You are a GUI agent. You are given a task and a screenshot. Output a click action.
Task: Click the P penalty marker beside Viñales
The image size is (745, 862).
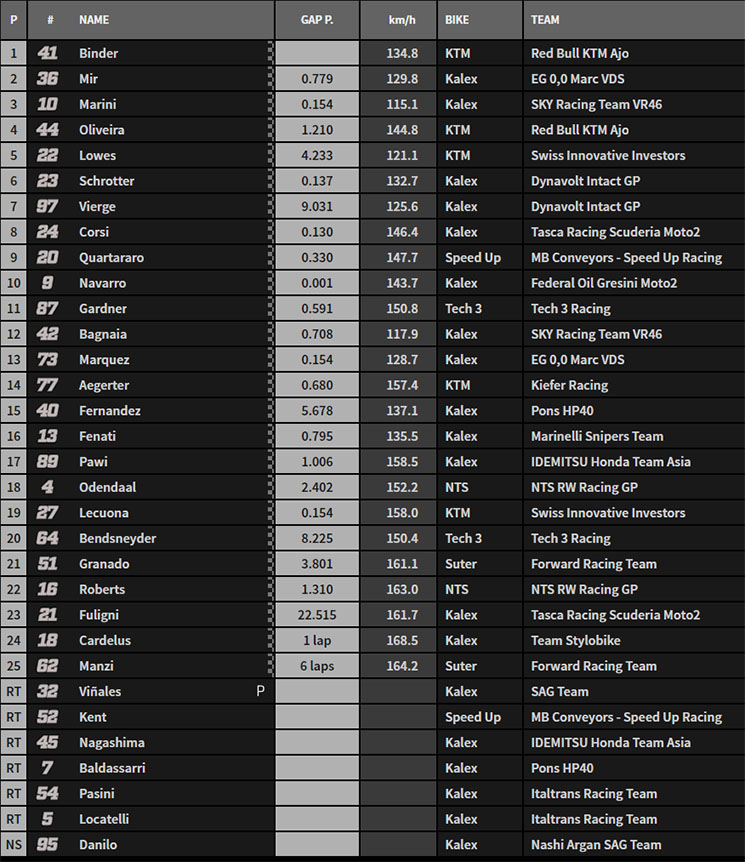point(261,692)
